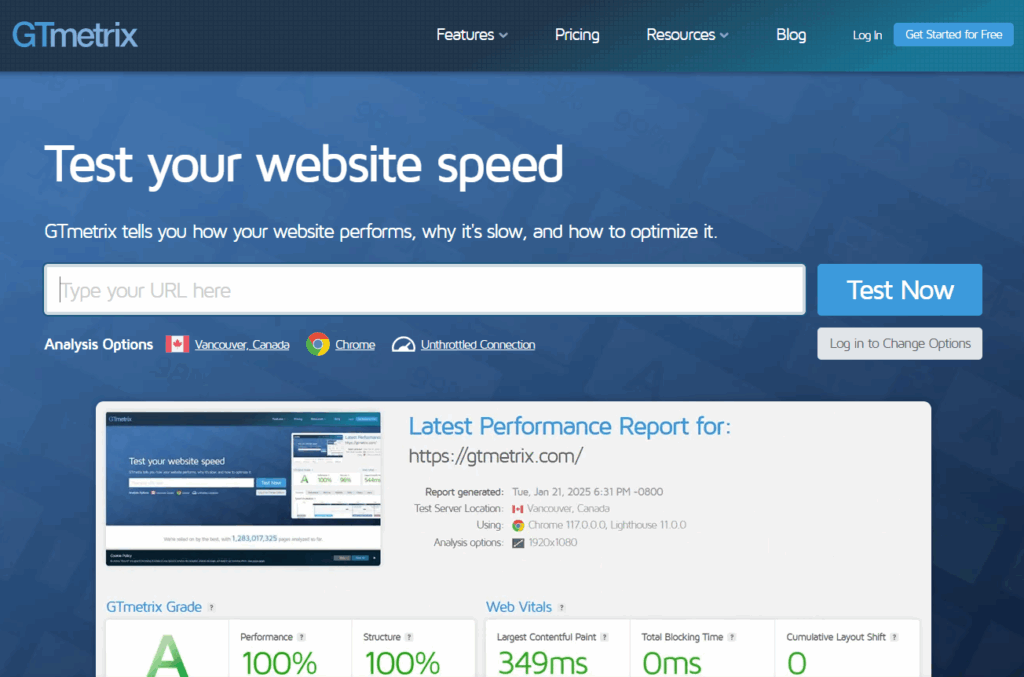This screenshot has width=1024, height=677.
Task: Click the Chrome icon beside Chrome 117.0.0.0
Action: click(x=518, y=526)
